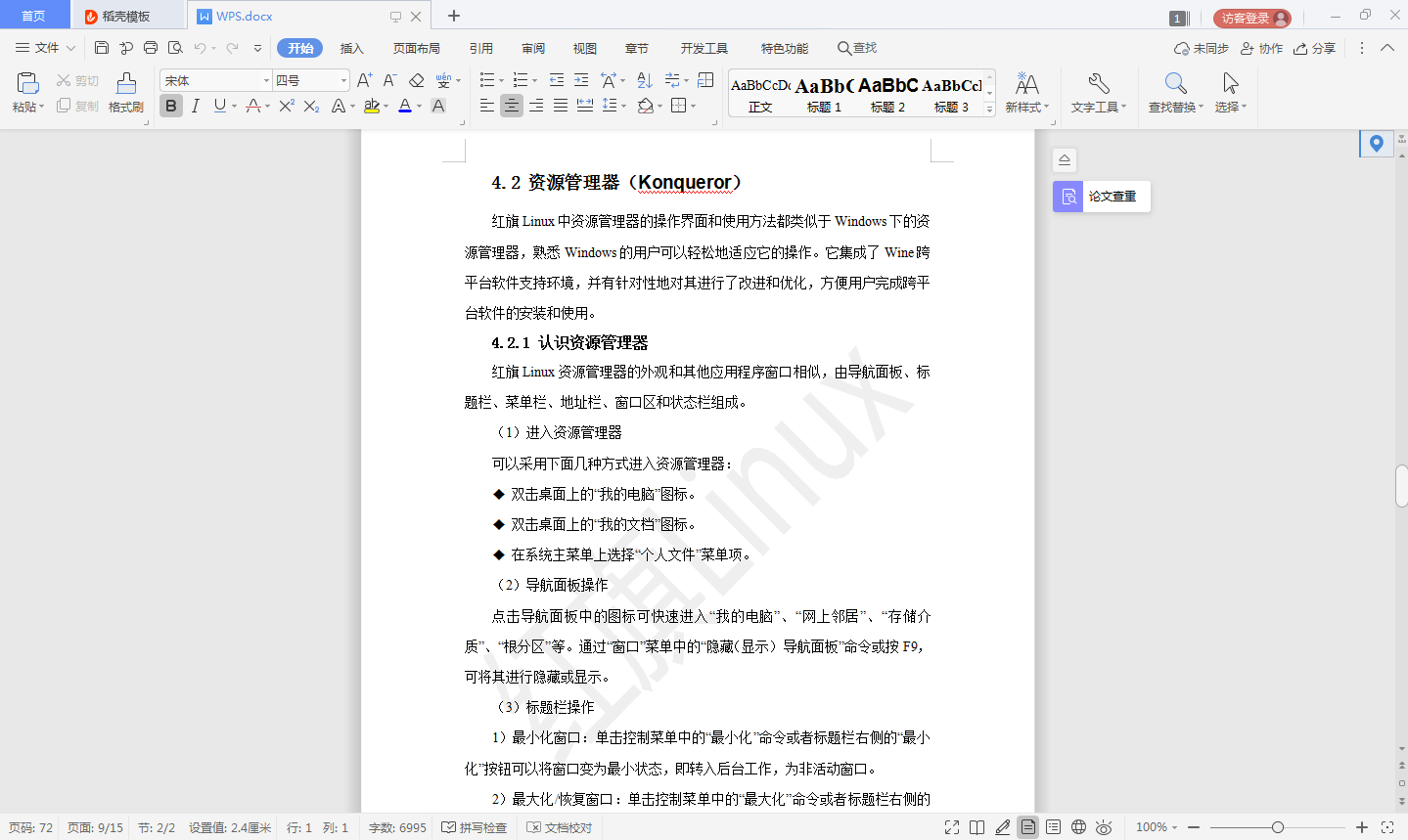The image size is (1408, 840).
Task: Apply distributed alignment
Action: pyautogui.click(x=585, y=106)
